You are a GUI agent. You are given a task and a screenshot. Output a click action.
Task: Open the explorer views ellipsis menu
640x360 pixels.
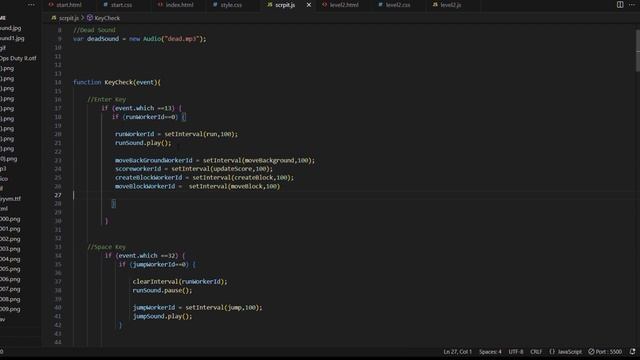31,4
